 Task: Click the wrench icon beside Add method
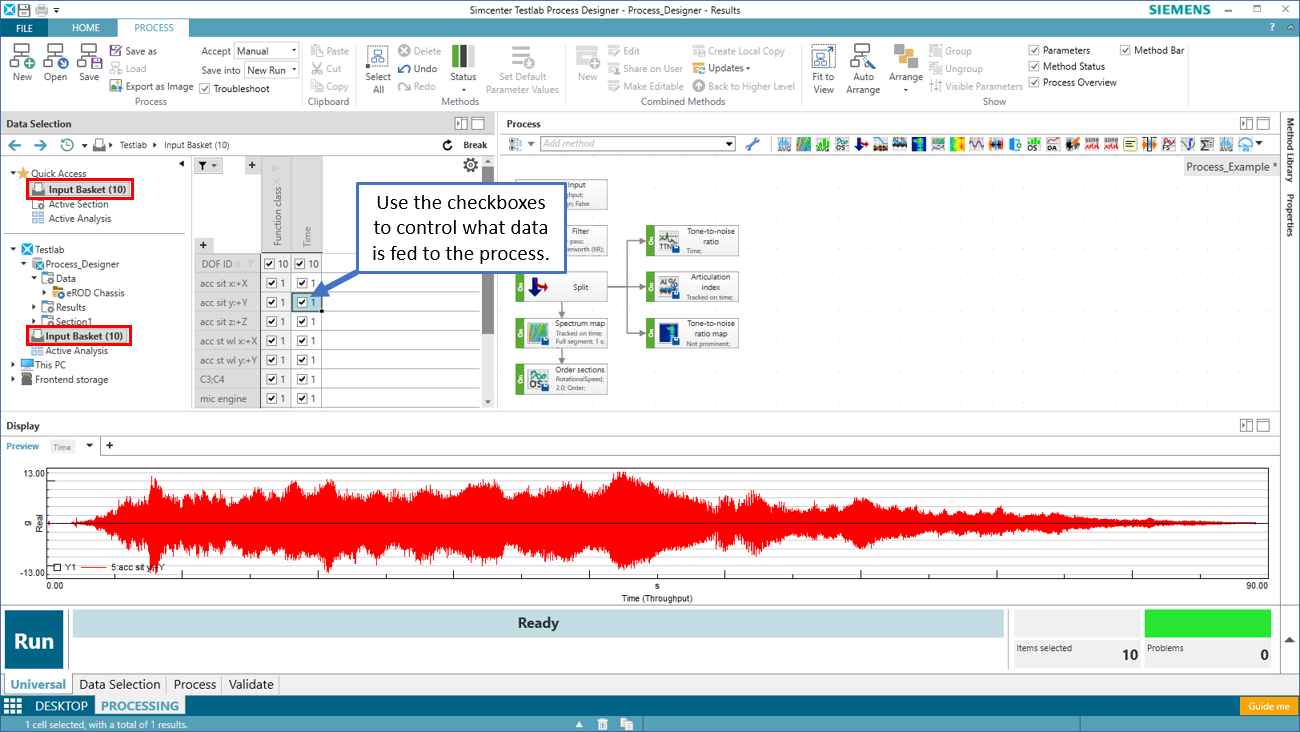(x=752, y=144)
